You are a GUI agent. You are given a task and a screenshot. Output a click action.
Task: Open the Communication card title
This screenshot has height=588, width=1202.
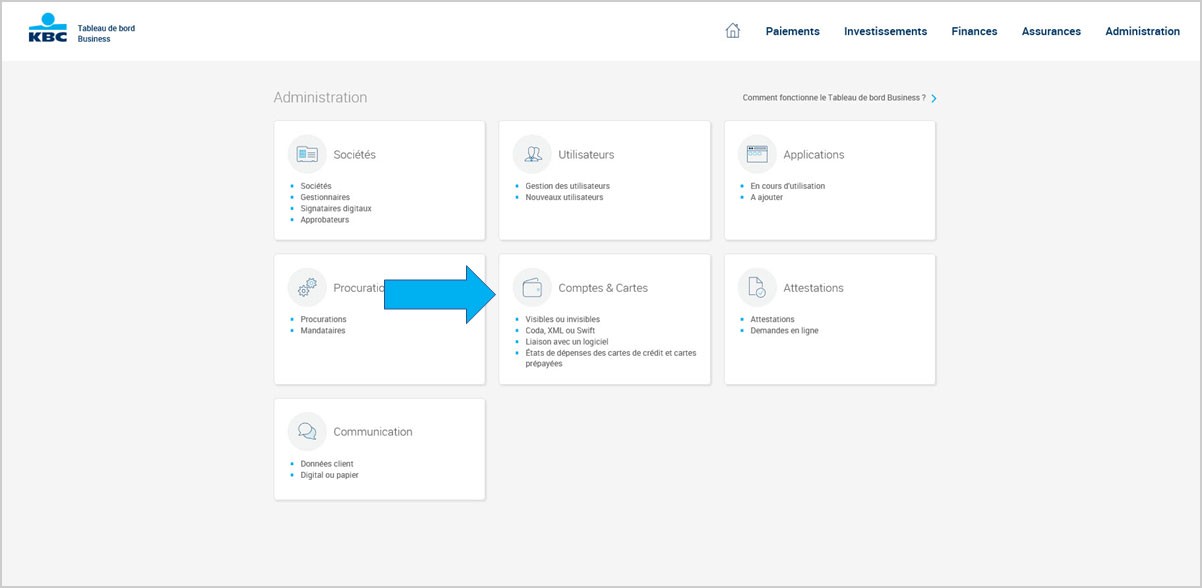pos(372,432)
